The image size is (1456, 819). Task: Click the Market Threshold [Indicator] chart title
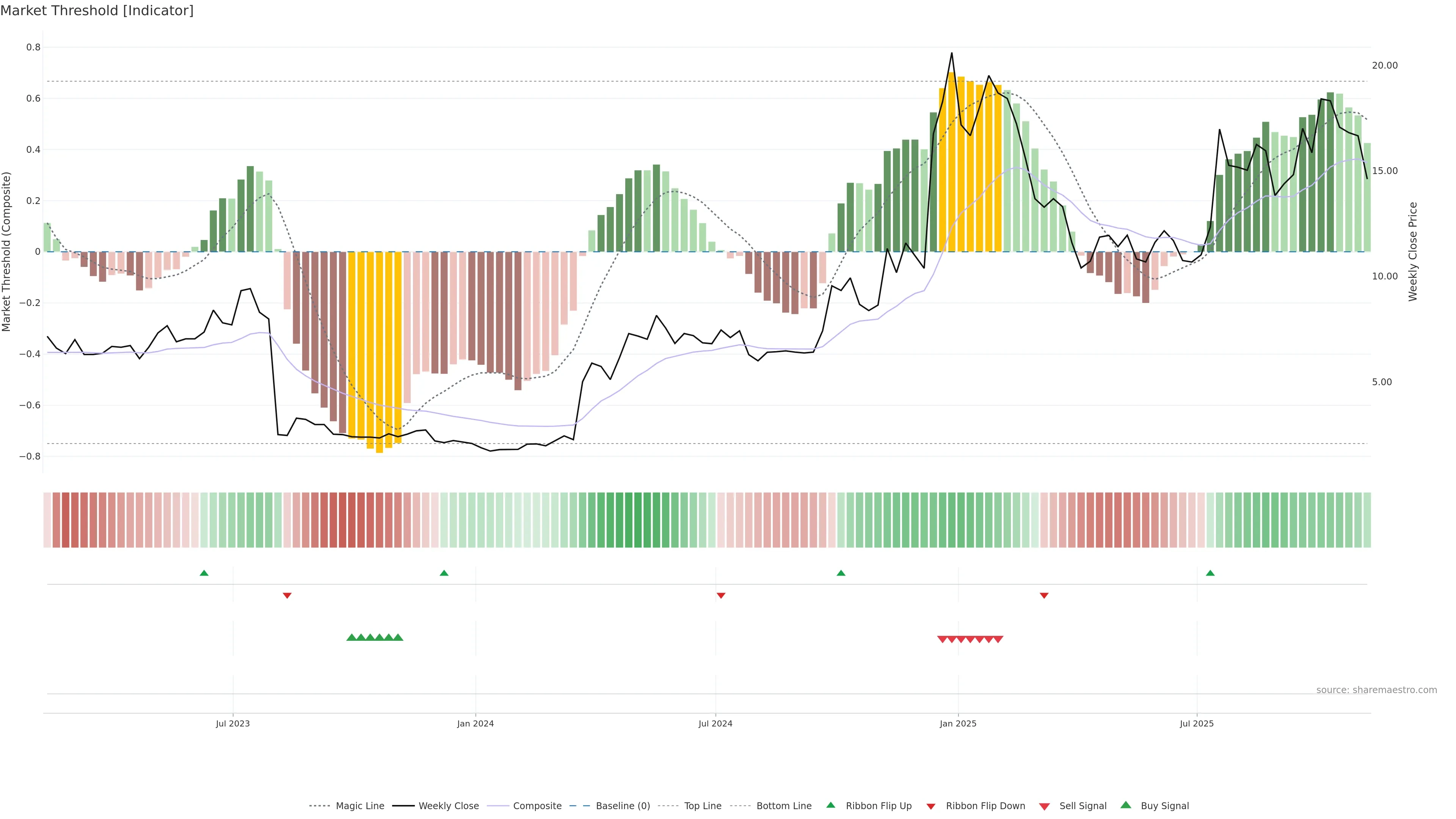[x=97, y=11]
